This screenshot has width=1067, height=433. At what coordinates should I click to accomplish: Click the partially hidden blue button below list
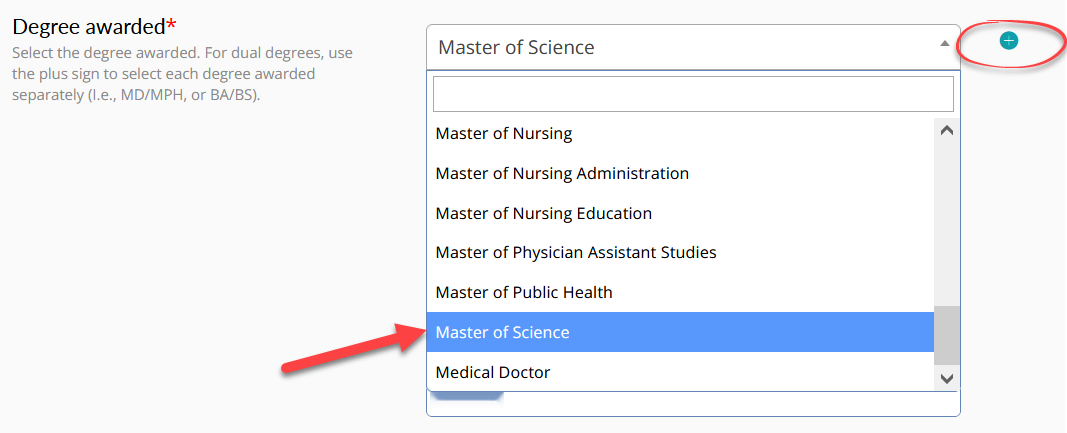click(467, 396)
